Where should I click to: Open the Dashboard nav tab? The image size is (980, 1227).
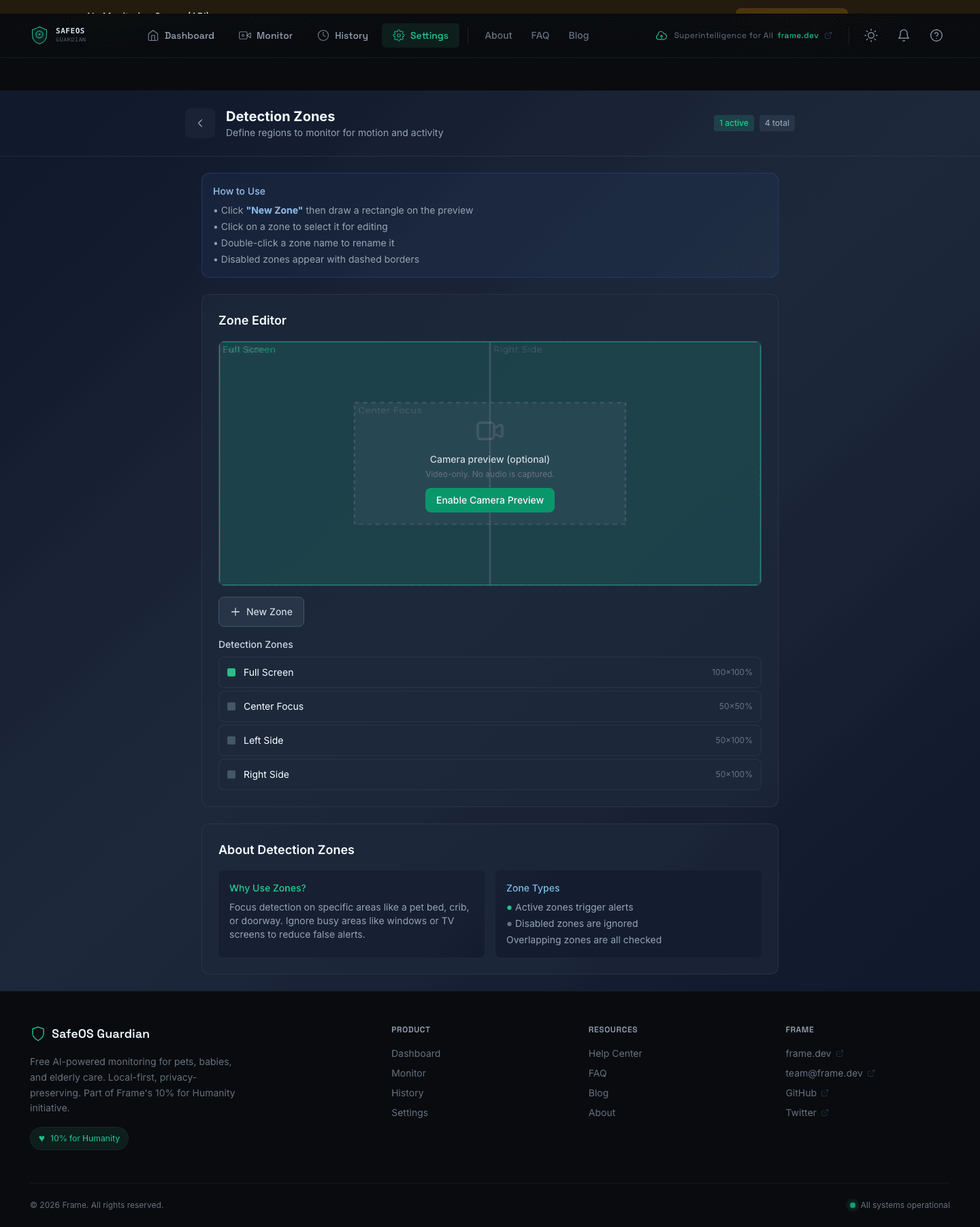(x=181, y=35)
